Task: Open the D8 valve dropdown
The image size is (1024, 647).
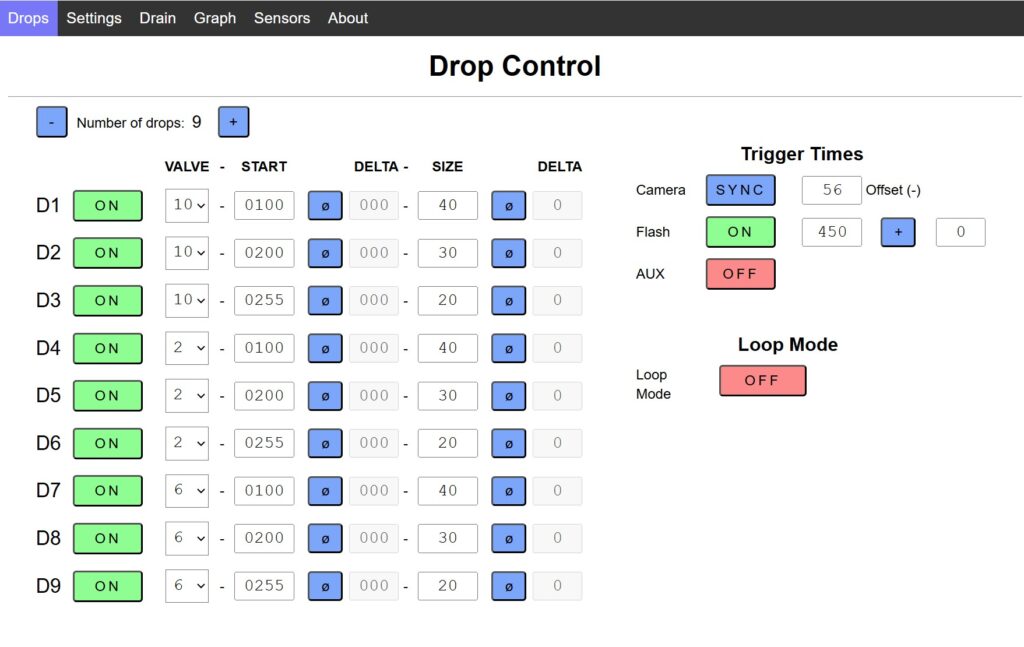Action: point(187,538)
